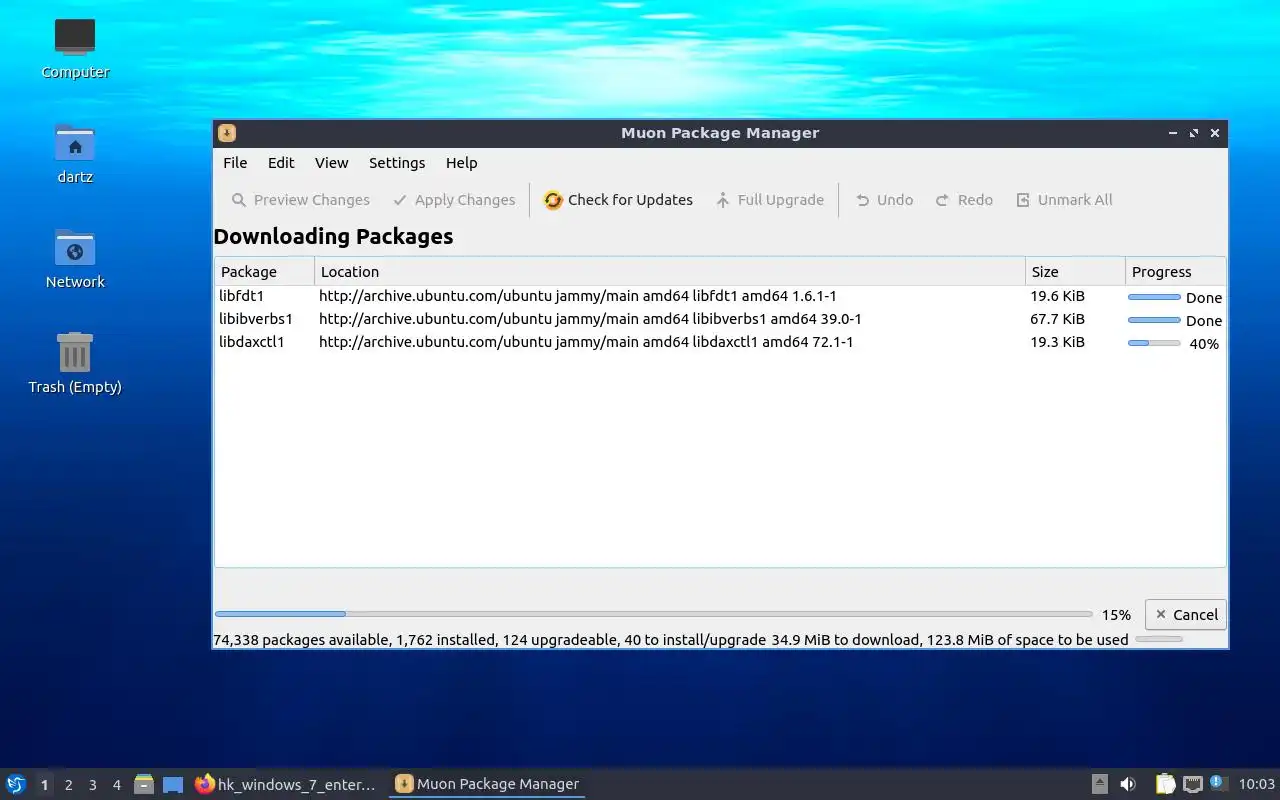Open the dartz home folder icon
1280x800 pixels.
pyautogui.click(x=75, y=153)
